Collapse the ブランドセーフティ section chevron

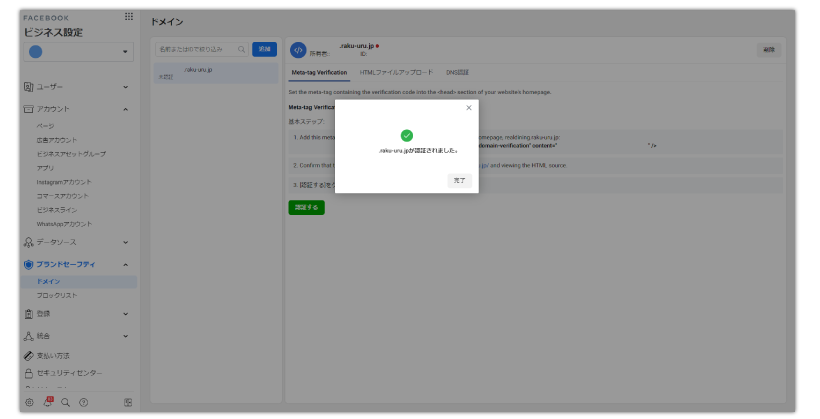(x=126, y=265)
